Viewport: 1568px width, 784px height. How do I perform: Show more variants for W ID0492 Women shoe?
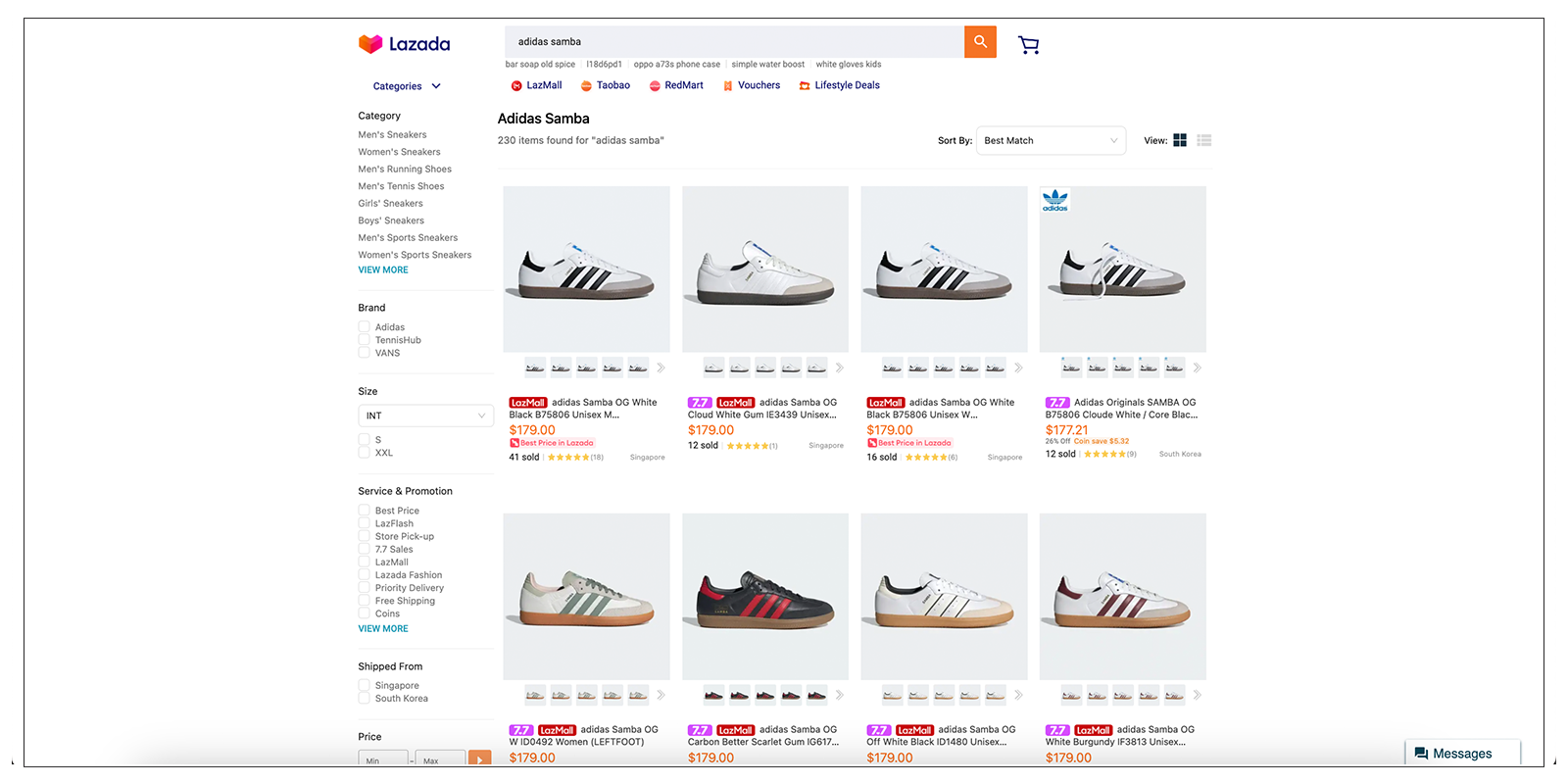coord(661,695)
